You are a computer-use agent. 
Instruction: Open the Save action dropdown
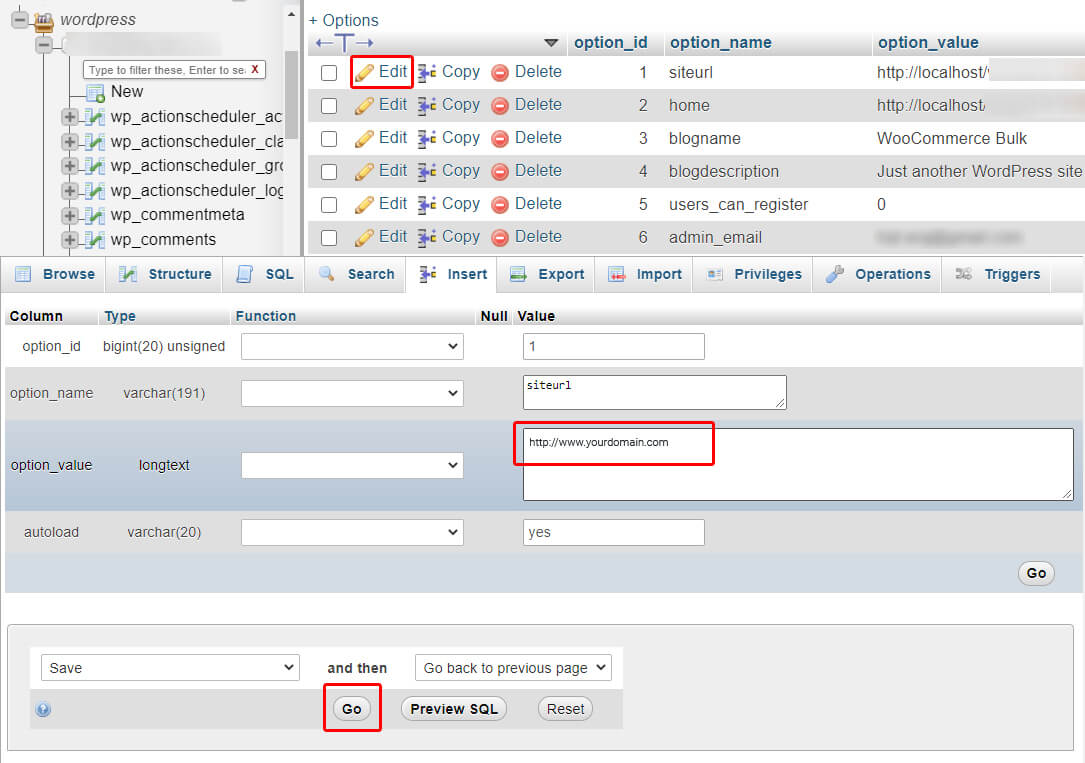point(170,668)
